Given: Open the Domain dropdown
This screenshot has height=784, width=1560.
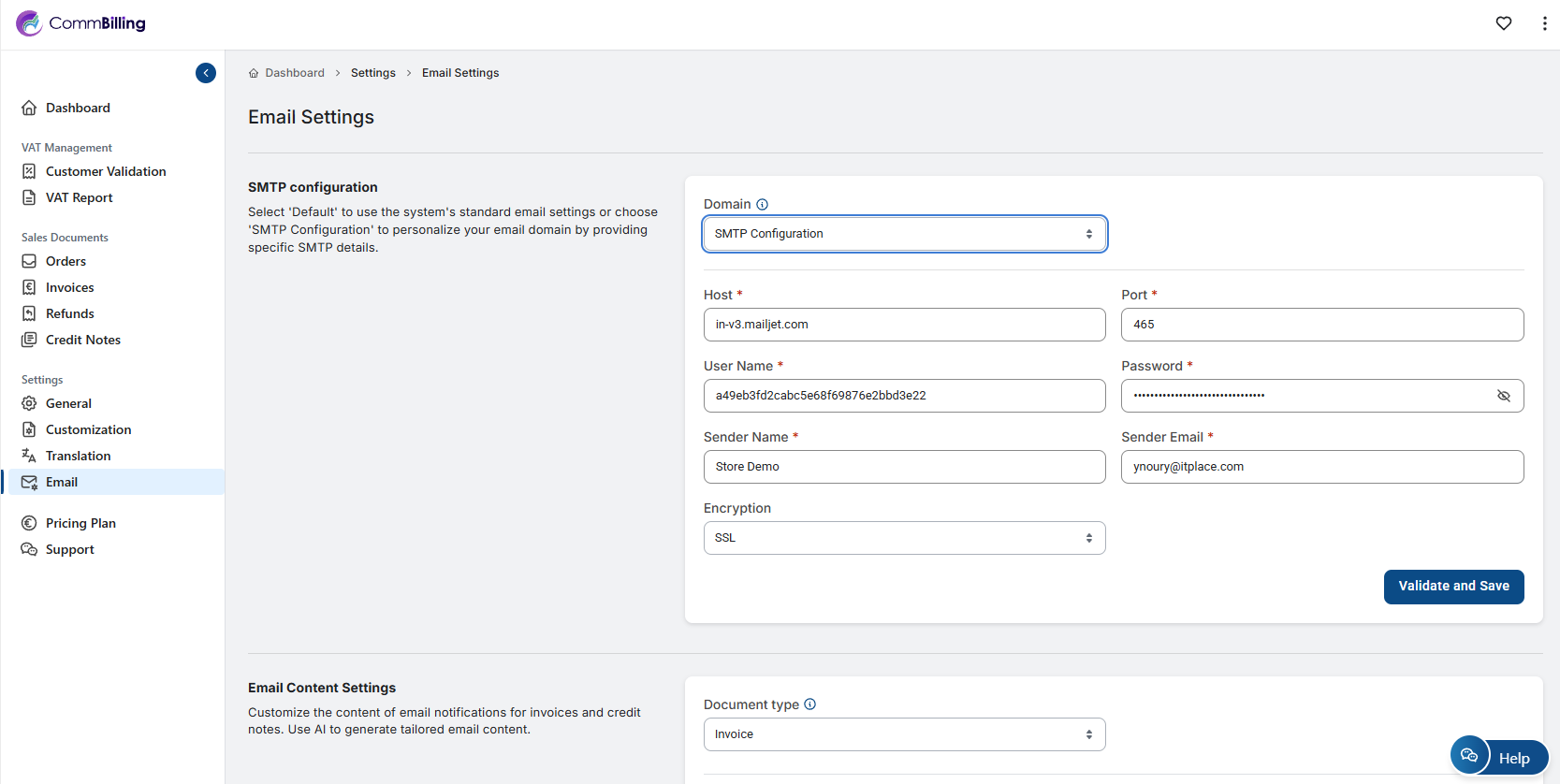Looking at the screenshot, I should coord(904,234).
